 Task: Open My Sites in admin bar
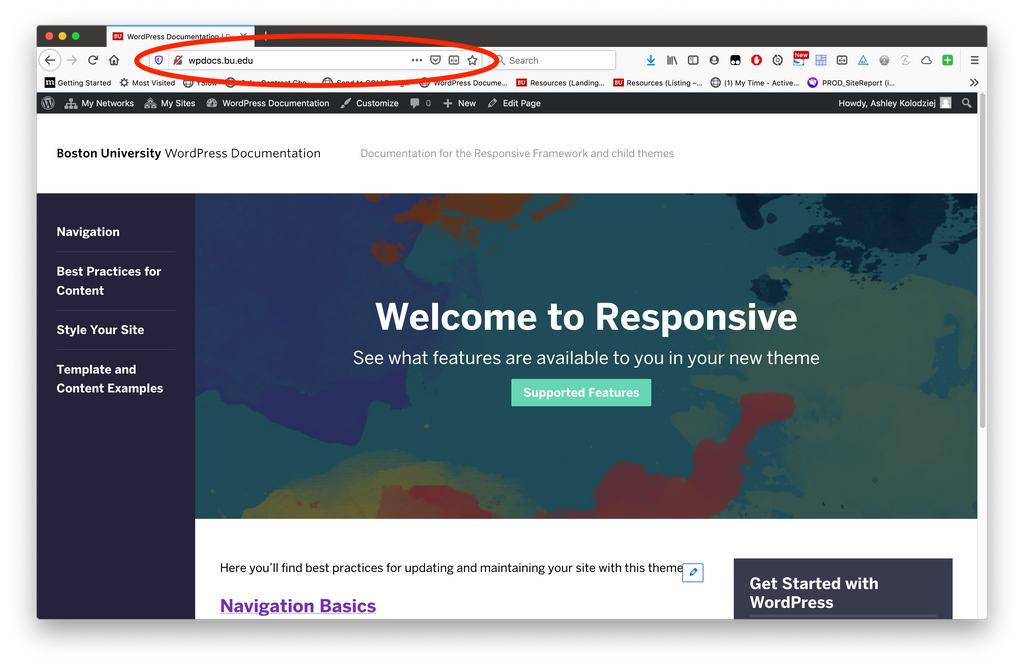[170, 103]
